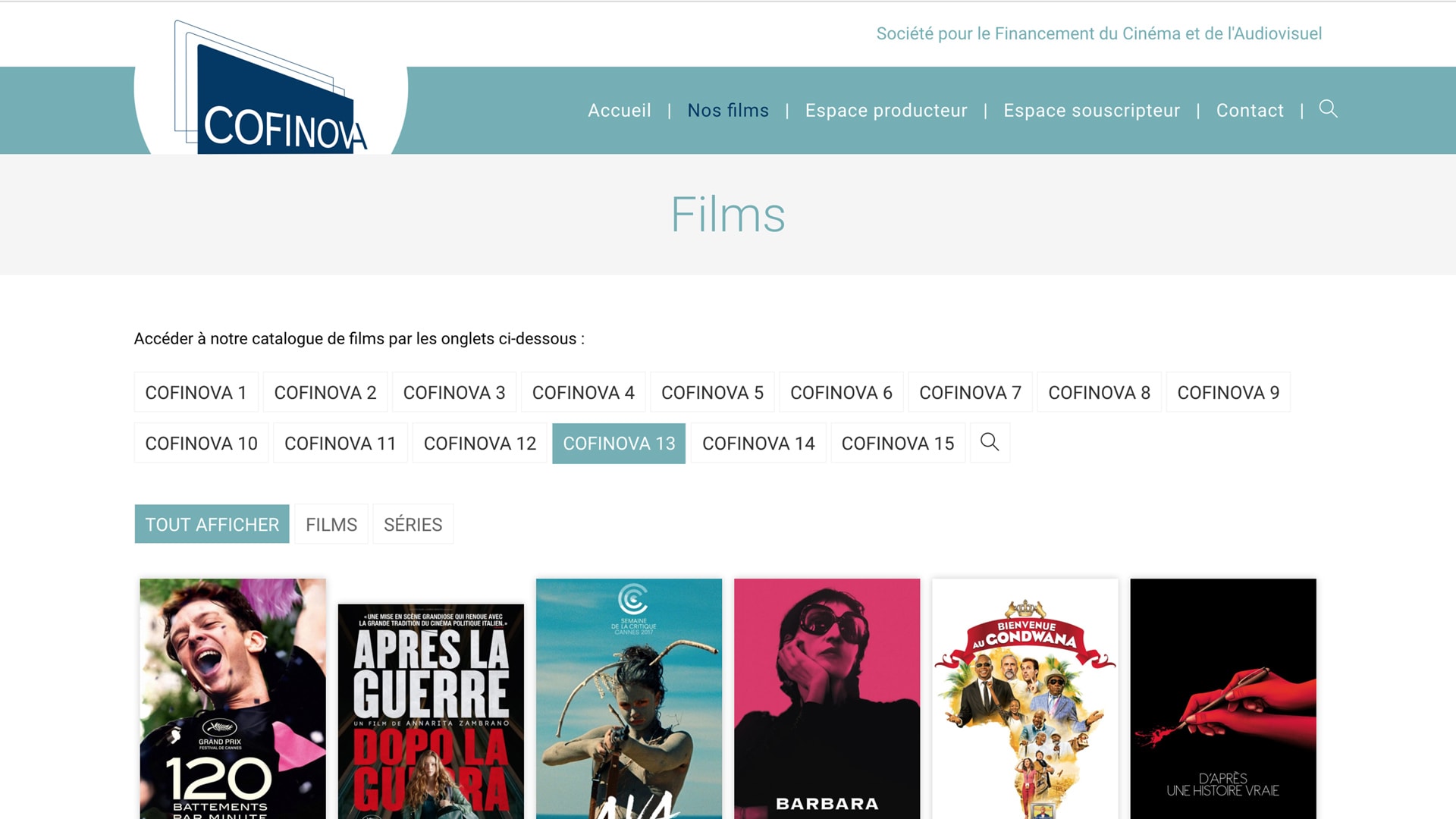
Task: Open the Bienvenue au Gondwana poster
Action: (x=1025, y=698)
